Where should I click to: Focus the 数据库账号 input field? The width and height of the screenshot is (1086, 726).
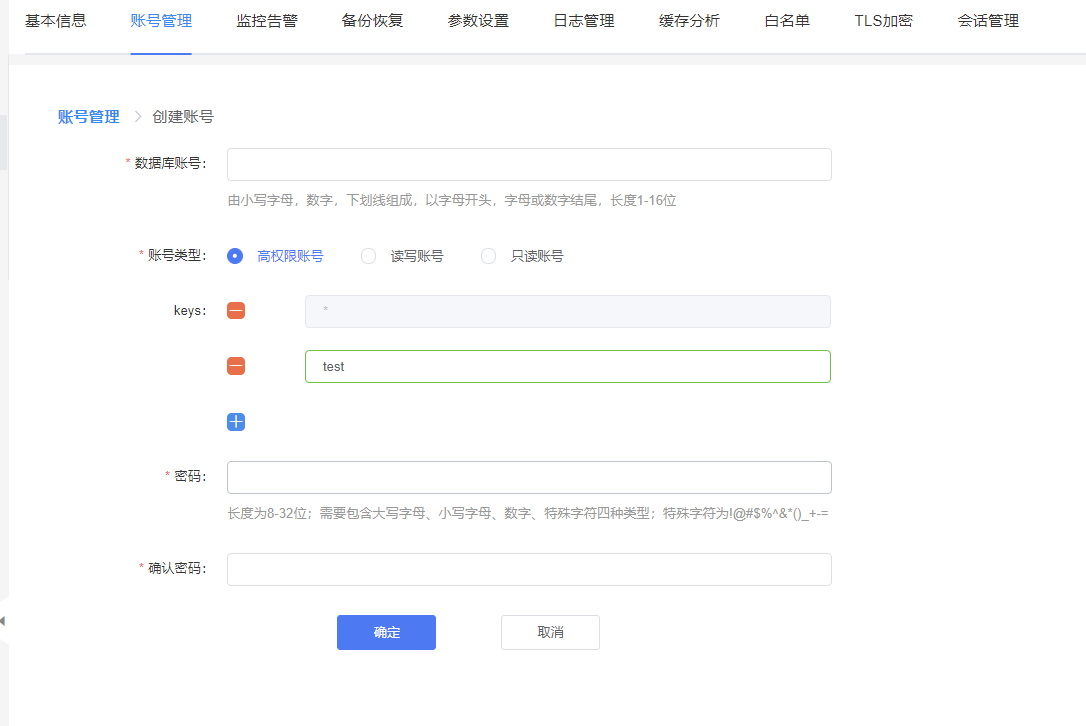point(529,165)
